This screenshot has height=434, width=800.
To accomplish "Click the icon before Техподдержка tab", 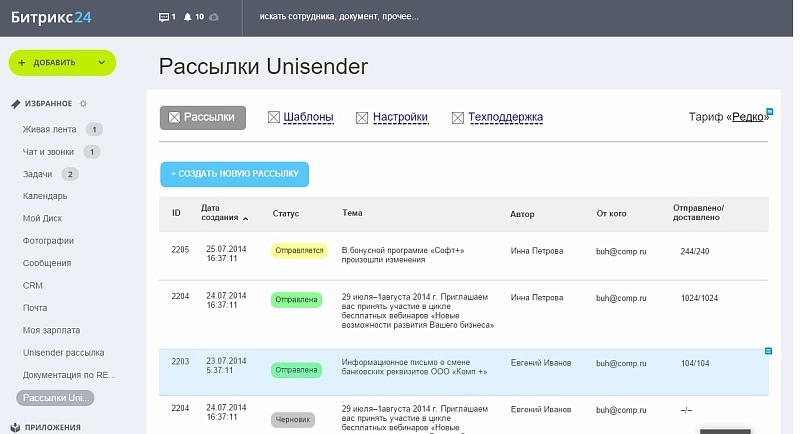I will [458, 118].
